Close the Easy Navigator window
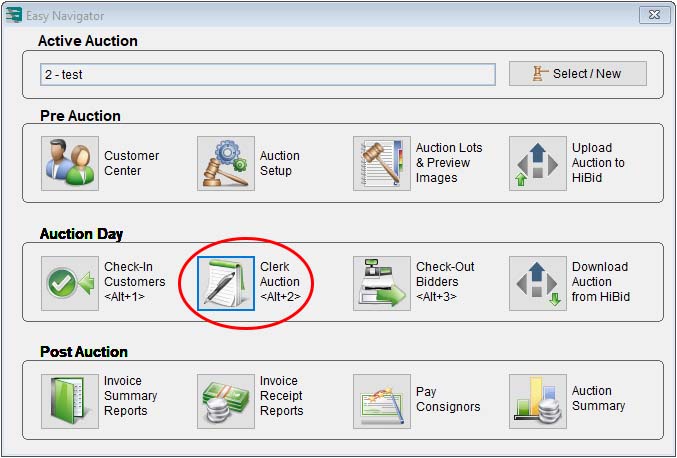 click(x=654, y=15)
